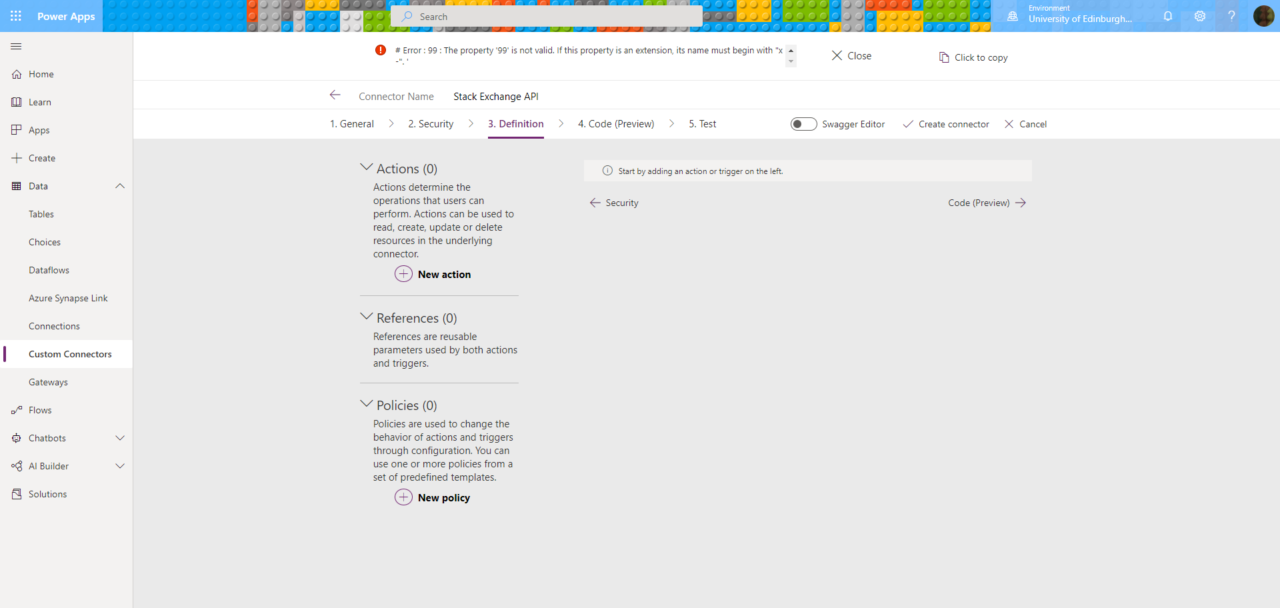The width and height of the screenshot is (1280, 608).
Task: Open the settings gear icon
Action: [x=1199, y=16]
